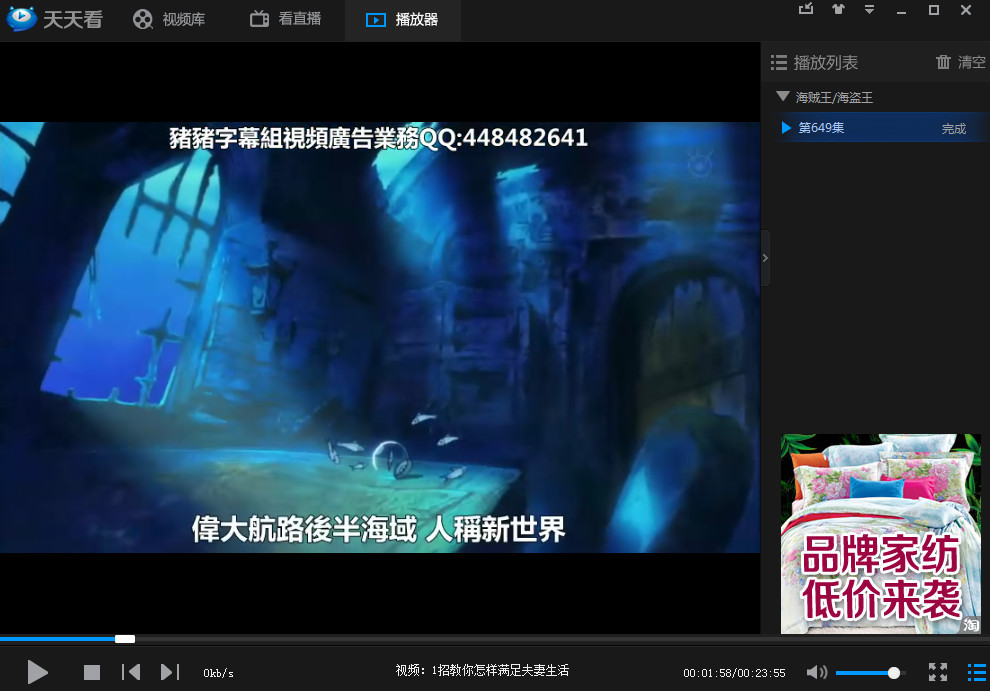Collapse the playlist panel with the side chevron

coord(765,257)
